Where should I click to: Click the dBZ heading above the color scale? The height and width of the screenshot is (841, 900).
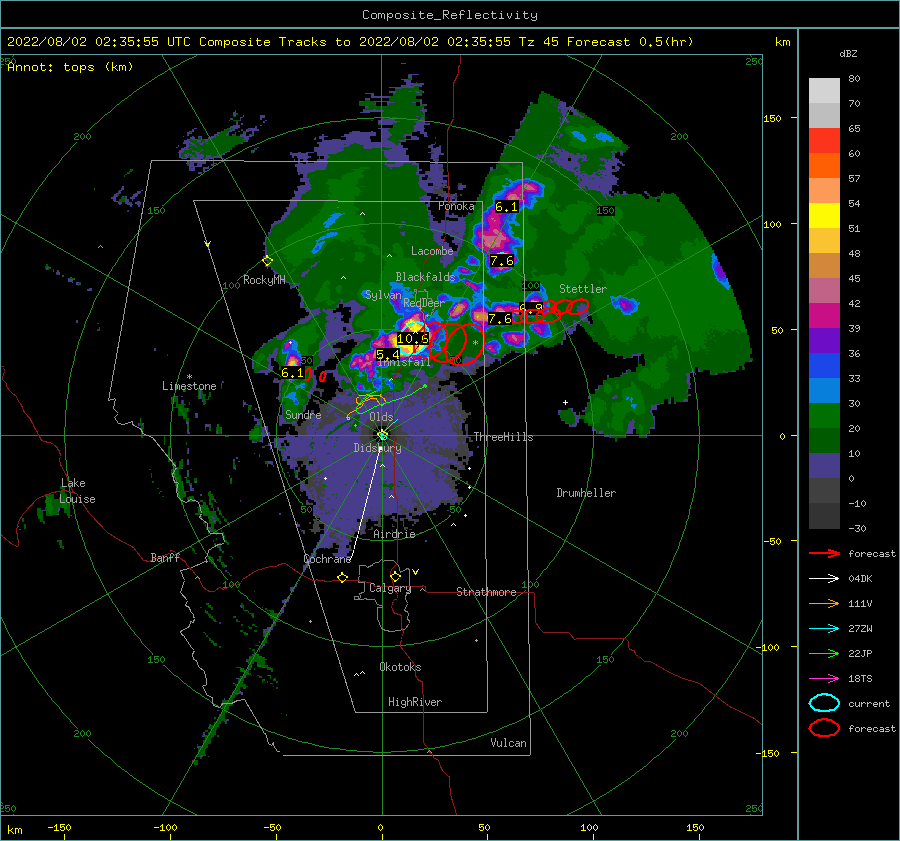[x=848, y=53]
